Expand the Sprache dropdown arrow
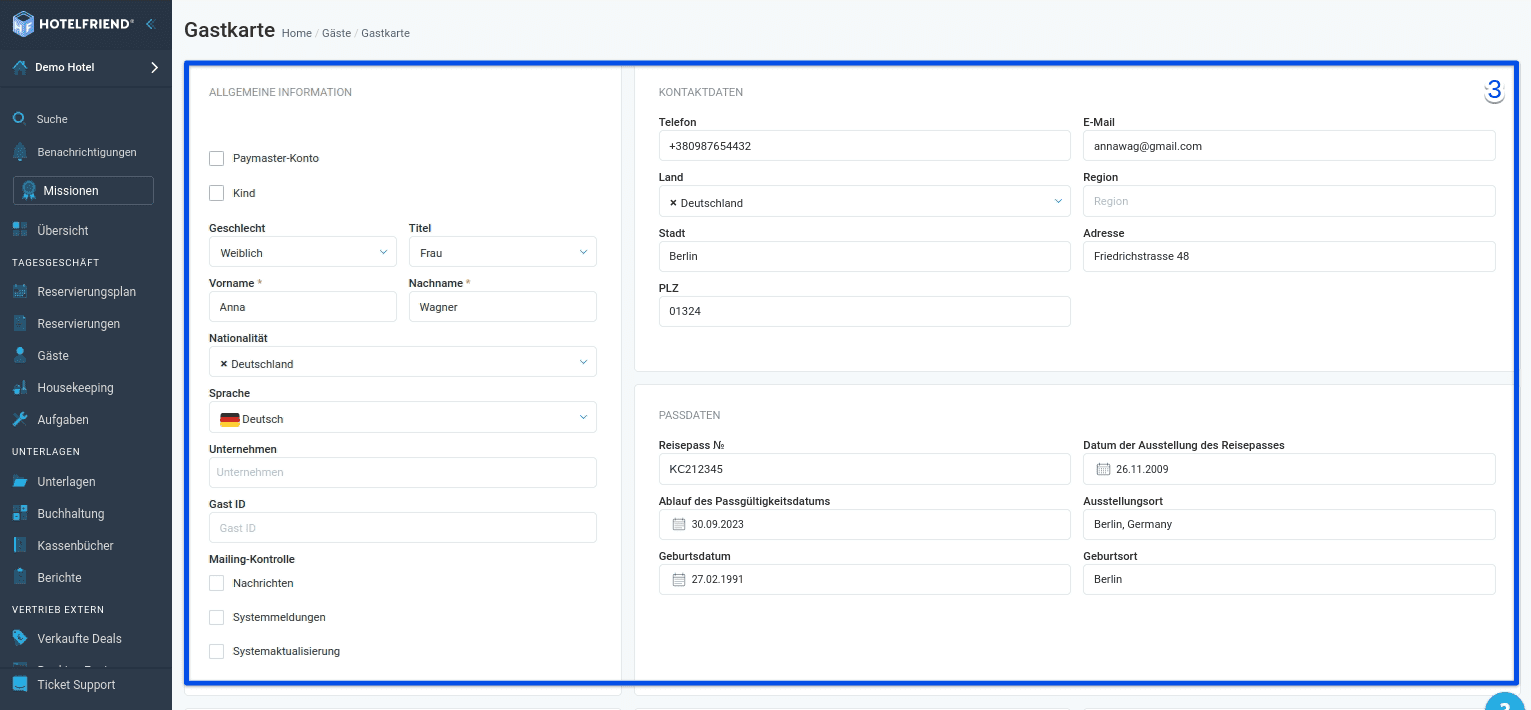 583,417
